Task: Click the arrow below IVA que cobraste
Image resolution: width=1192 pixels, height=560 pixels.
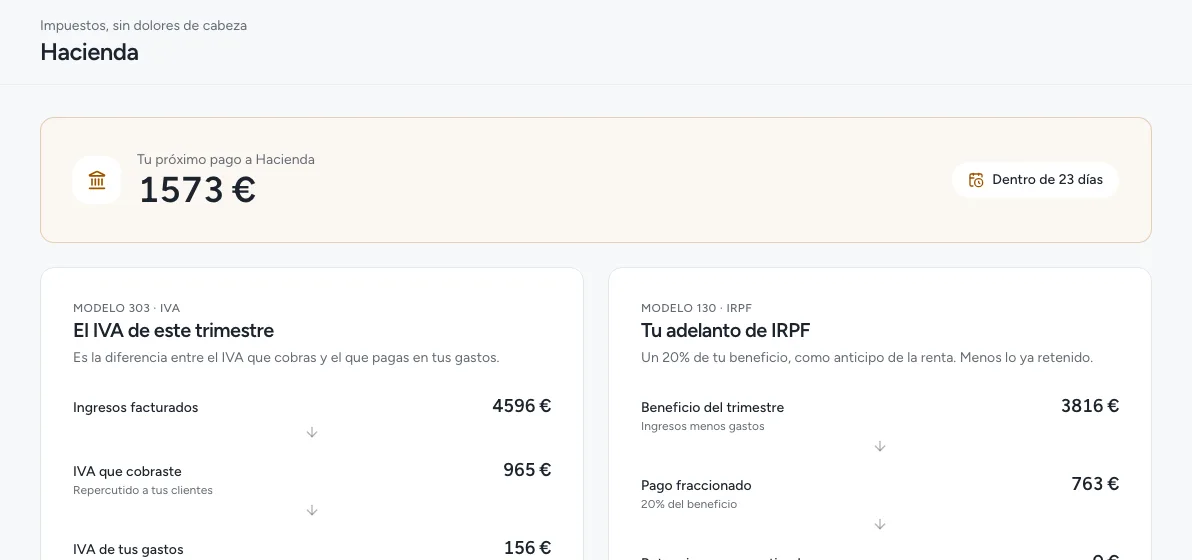Action: [x=312, y=511]
